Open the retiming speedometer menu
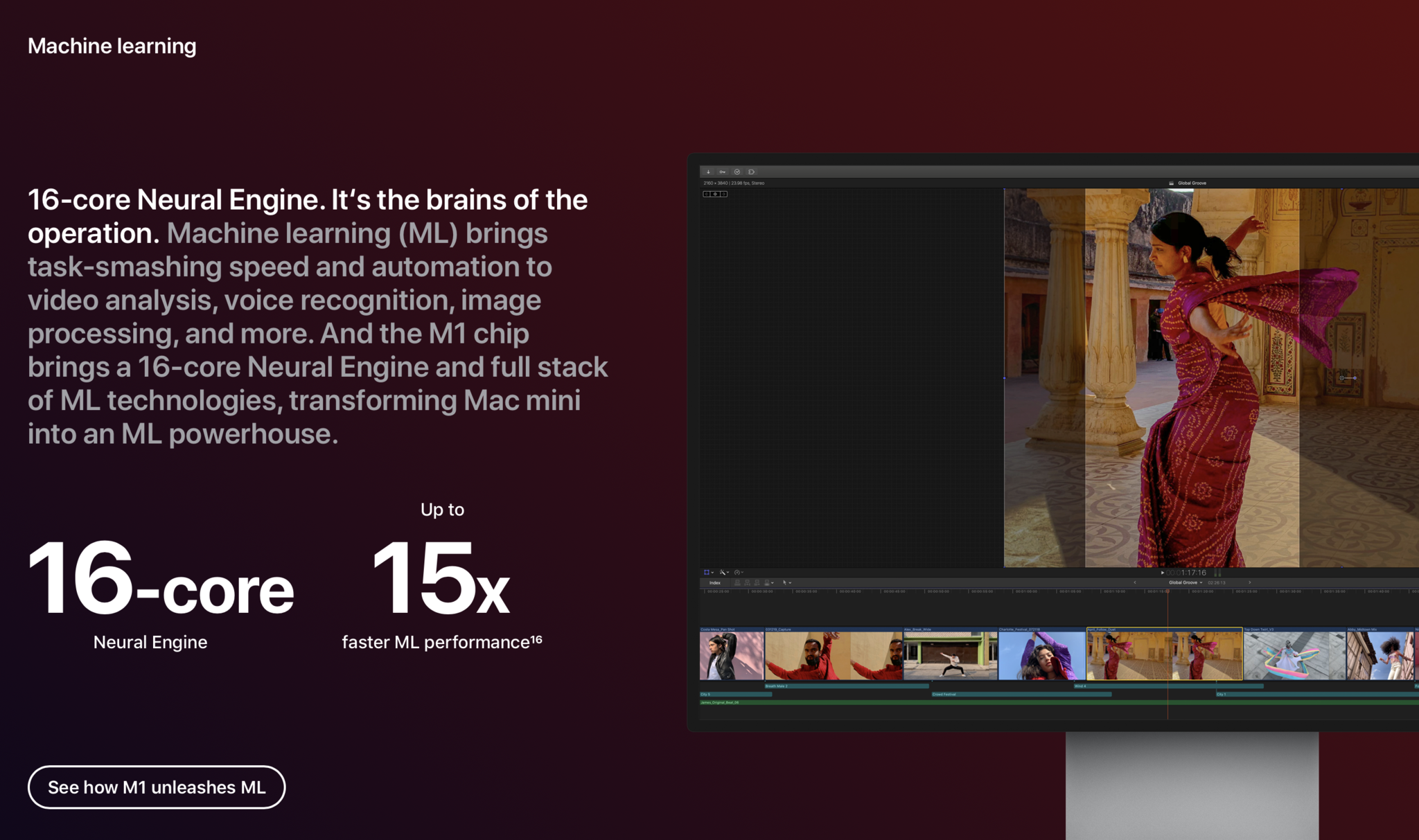 click(x=739, y=573)
